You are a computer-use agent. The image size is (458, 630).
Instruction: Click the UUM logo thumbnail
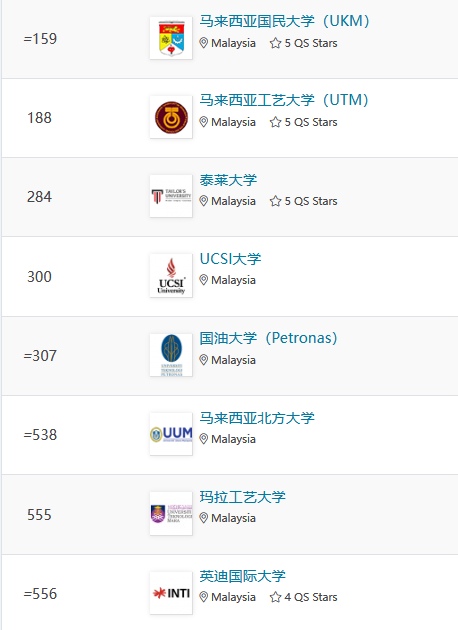click(171, 434)
